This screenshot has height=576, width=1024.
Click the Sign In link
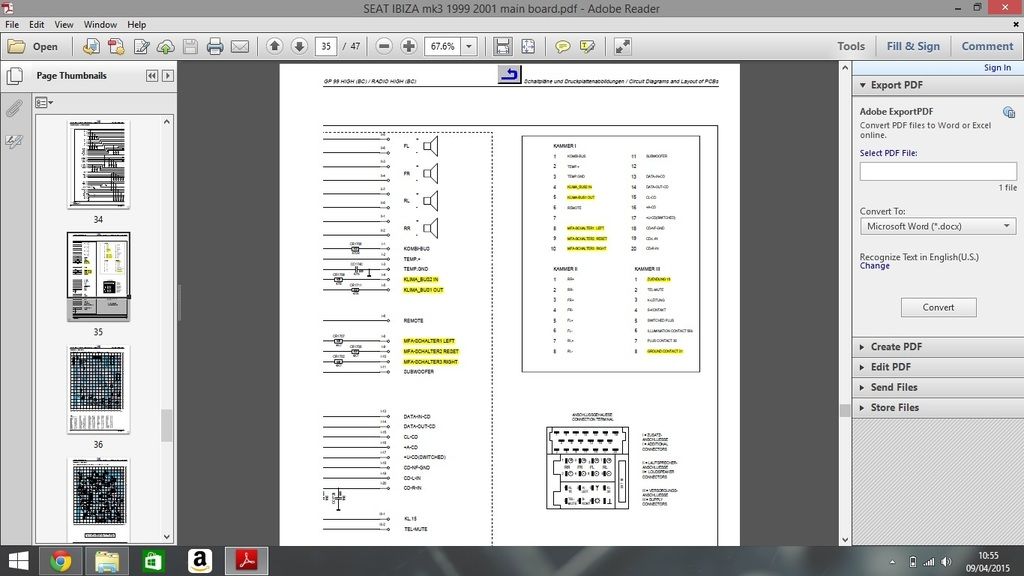coord(997,68)
